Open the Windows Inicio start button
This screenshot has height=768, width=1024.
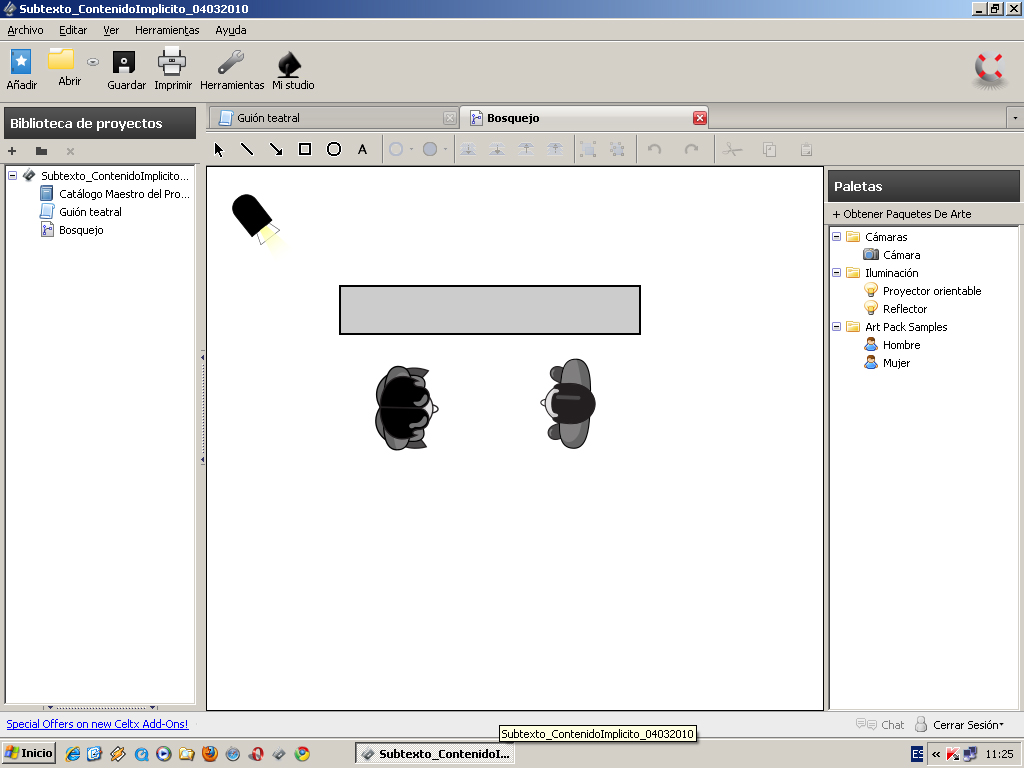pos(29,753)
